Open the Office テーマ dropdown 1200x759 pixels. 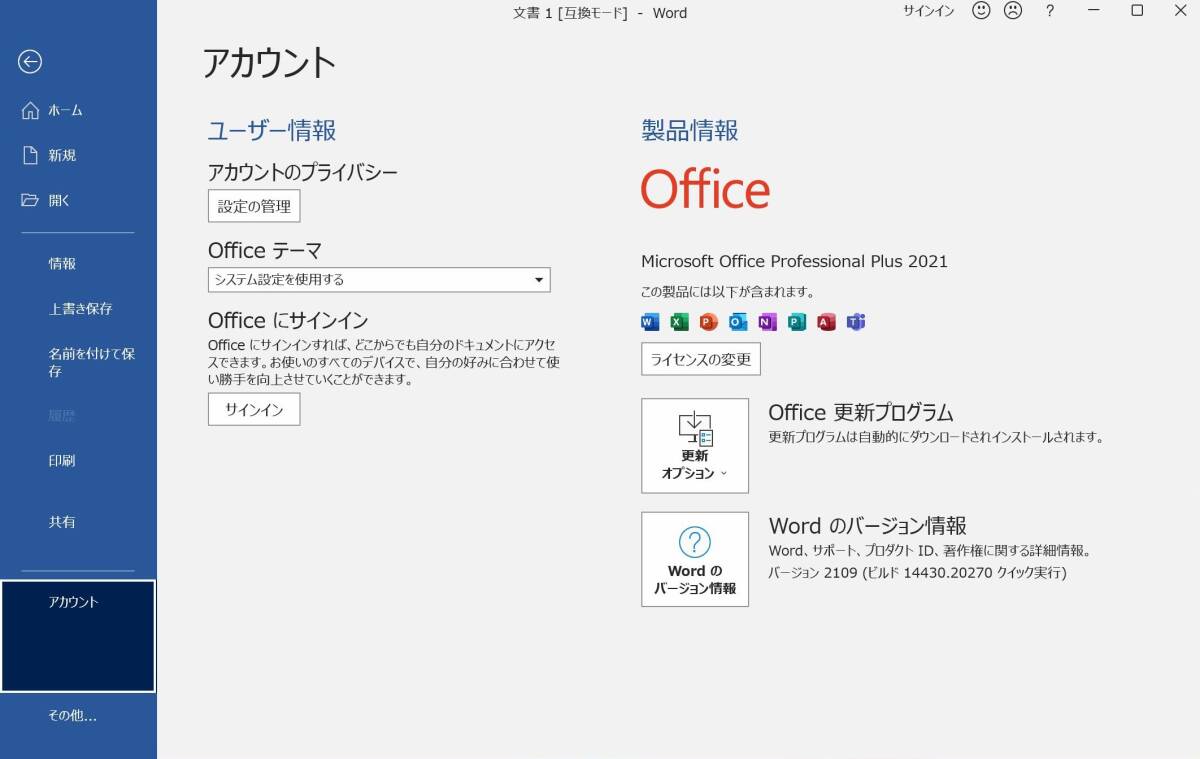click(379, 280)
